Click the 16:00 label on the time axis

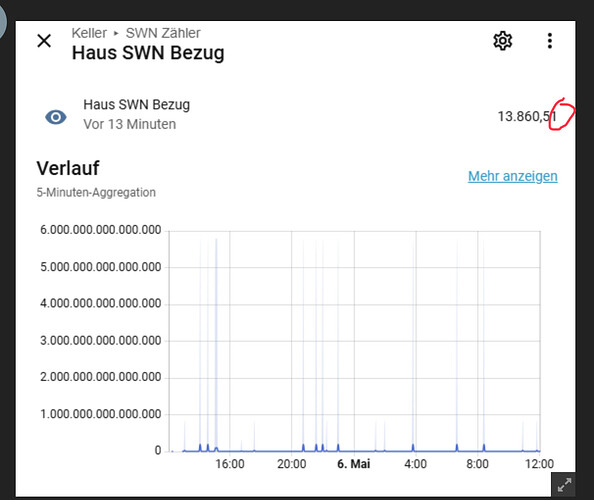click(x=230, y=464)
